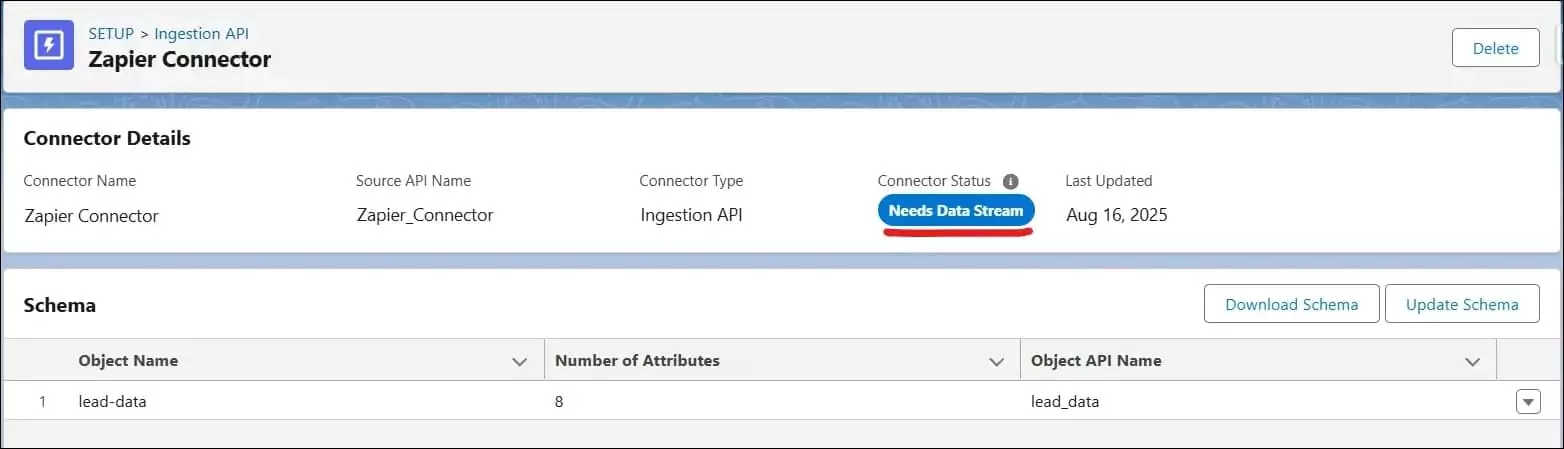
Task: Click the Connector Details heading
Action: pos(107,138)
